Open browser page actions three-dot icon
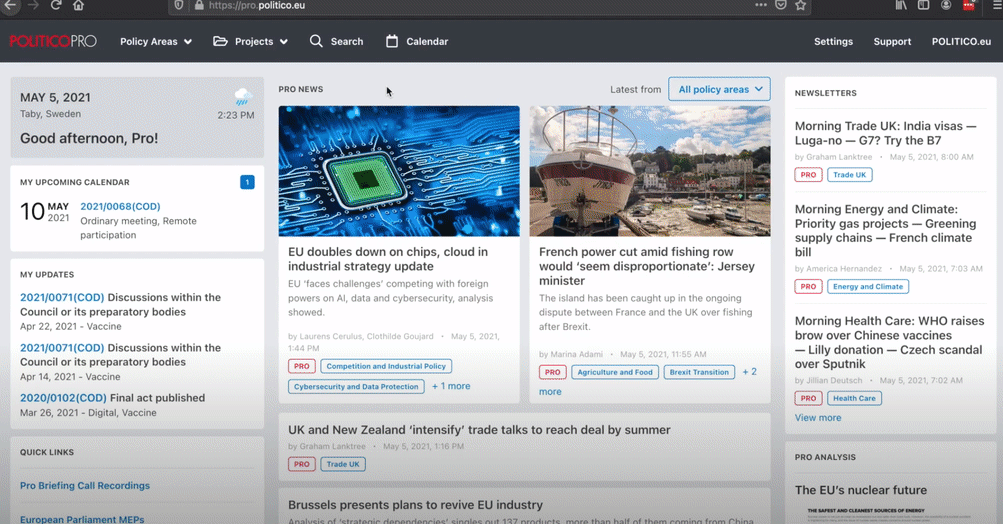Image resolution: width=1003 pixels, height=524 pixels. tap(761, 5)
